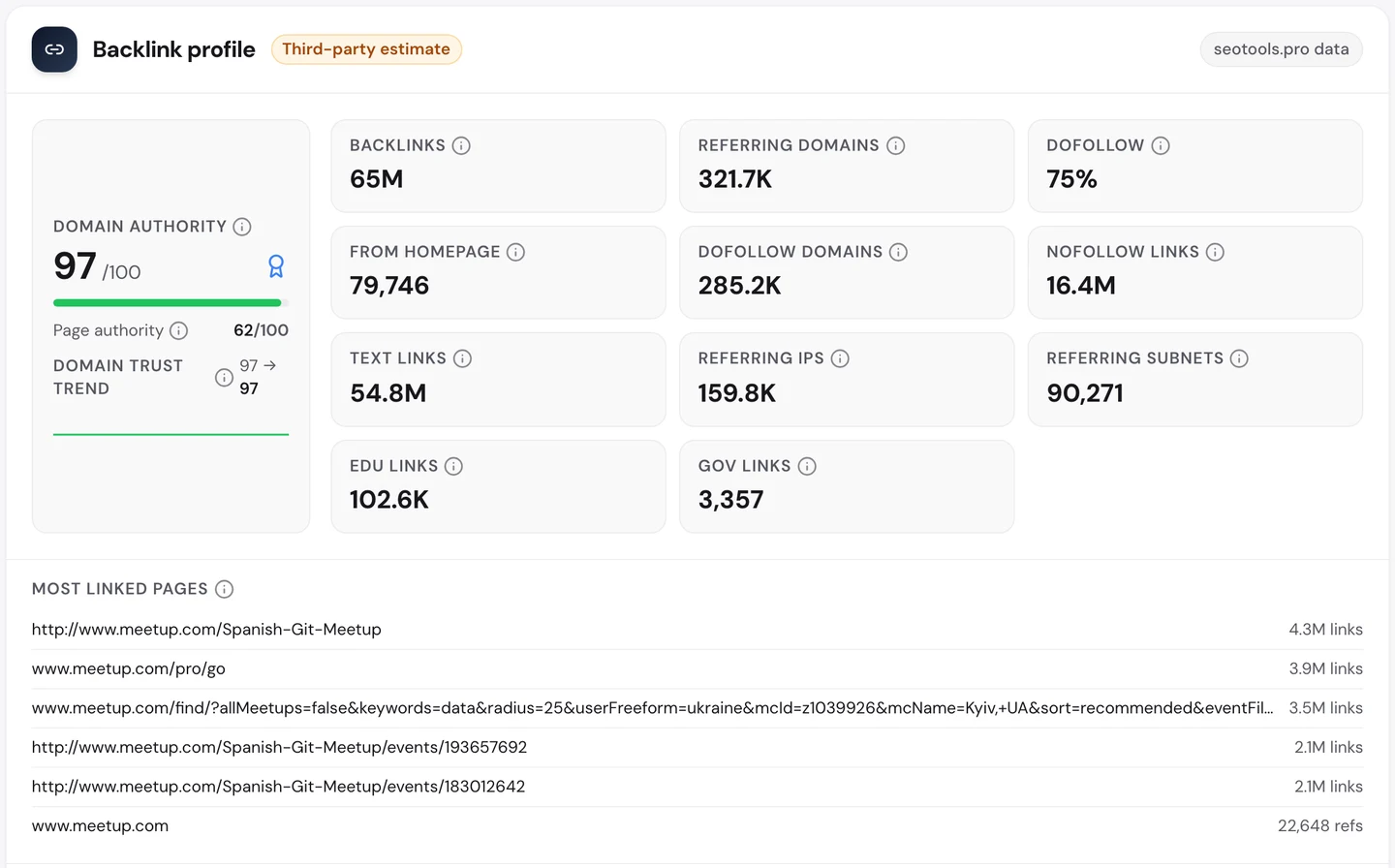
Task: Show the Edu Links info icon
Action: click(x=453, y=466)
